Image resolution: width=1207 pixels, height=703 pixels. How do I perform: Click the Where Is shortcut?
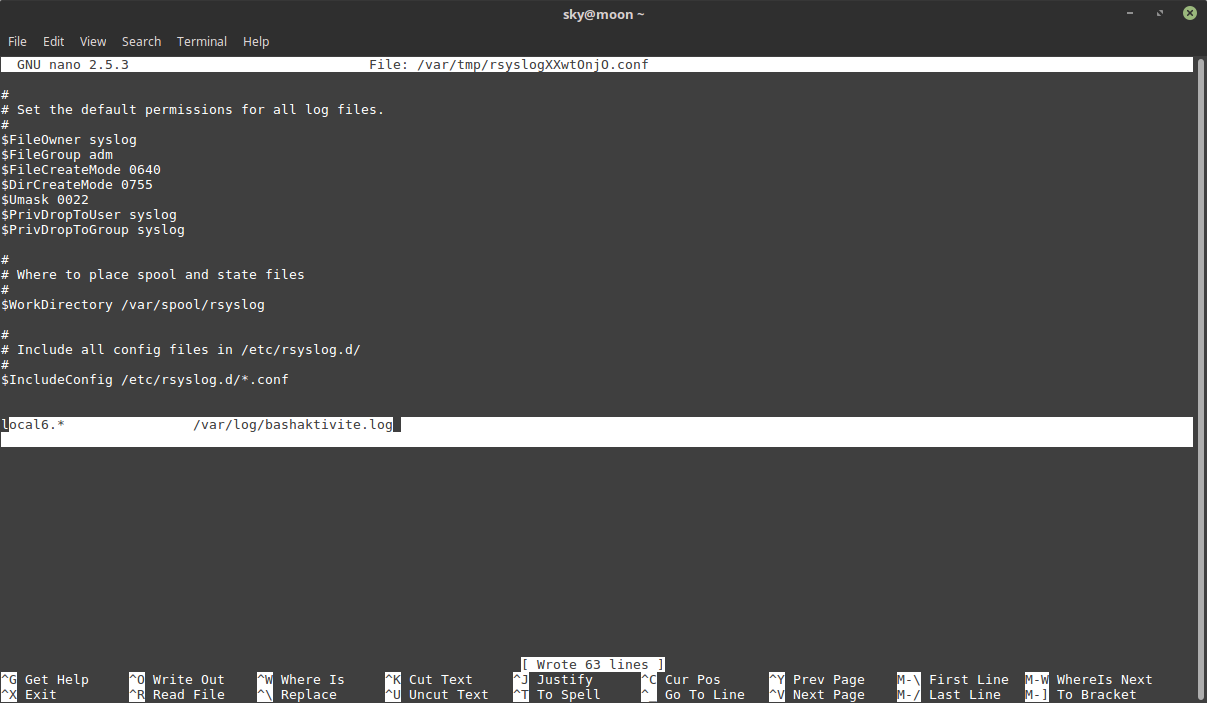coord(299,679)
